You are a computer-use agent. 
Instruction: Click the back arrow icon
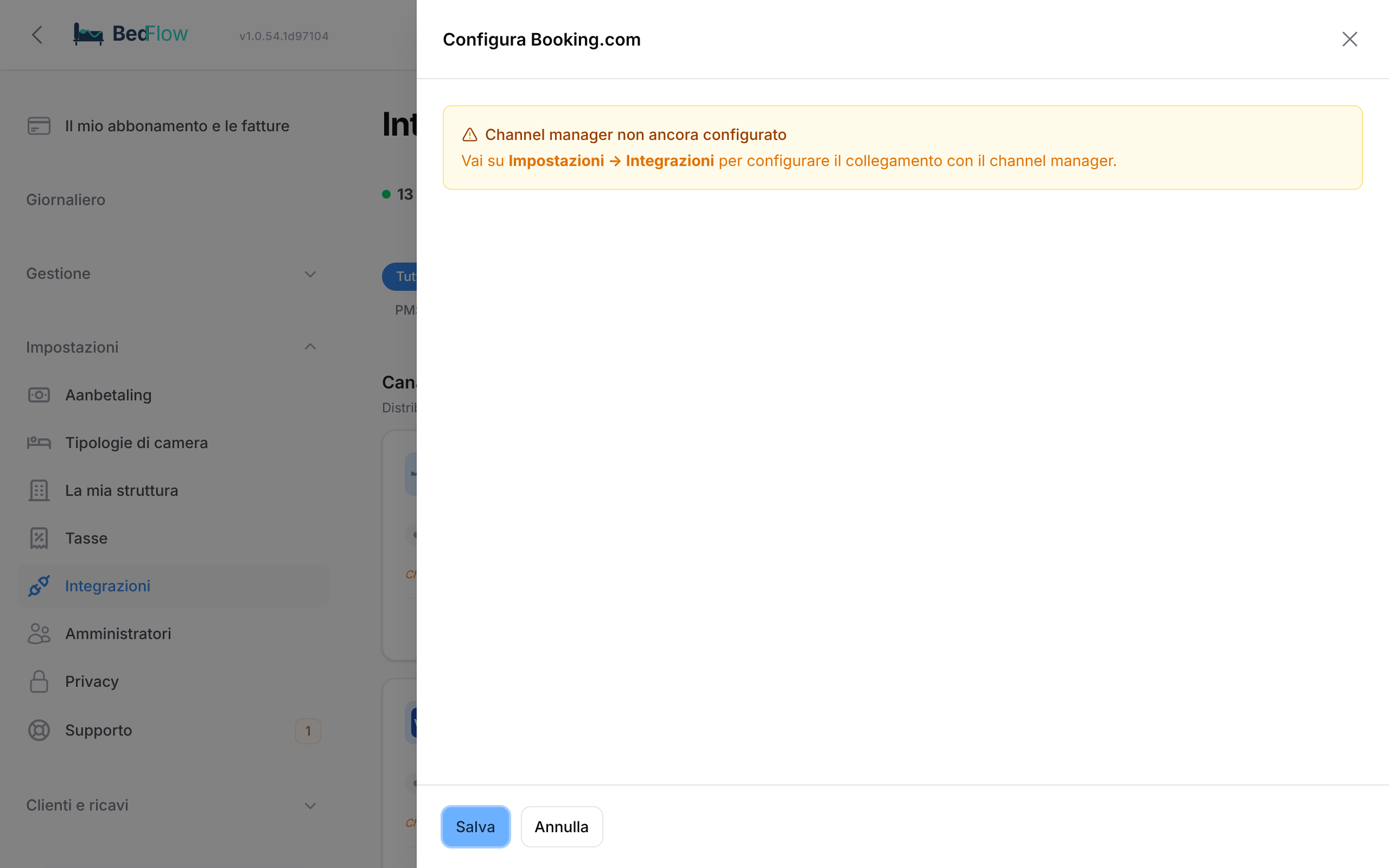click(37, 35)
